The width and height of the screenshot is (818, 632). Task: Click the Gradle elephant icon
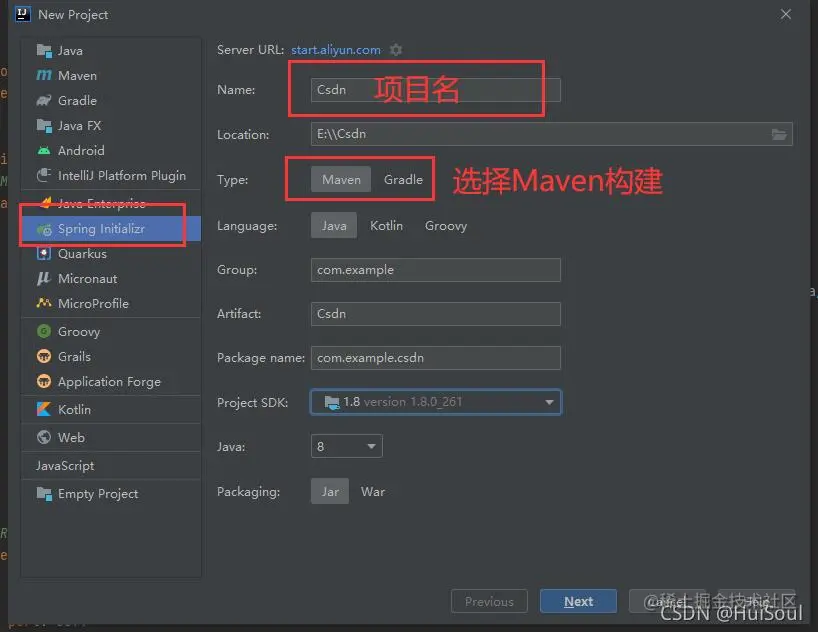pyautogui.click(x=44, y=101)
